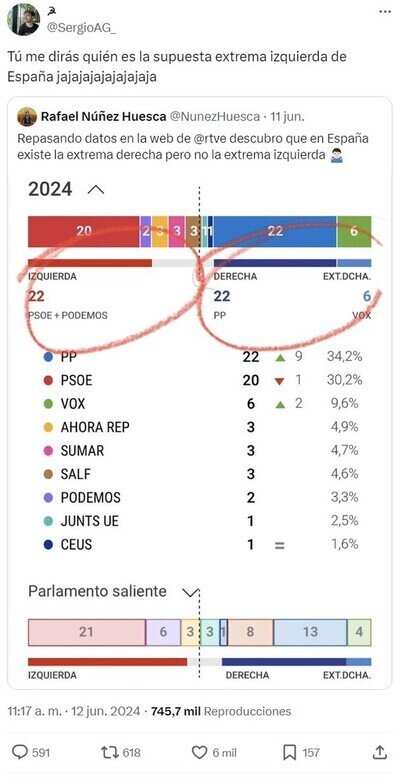The image size is (400, 783).
Task: Open Rafael Núñez Huesca's small avatar
Action: click(27, 117)
